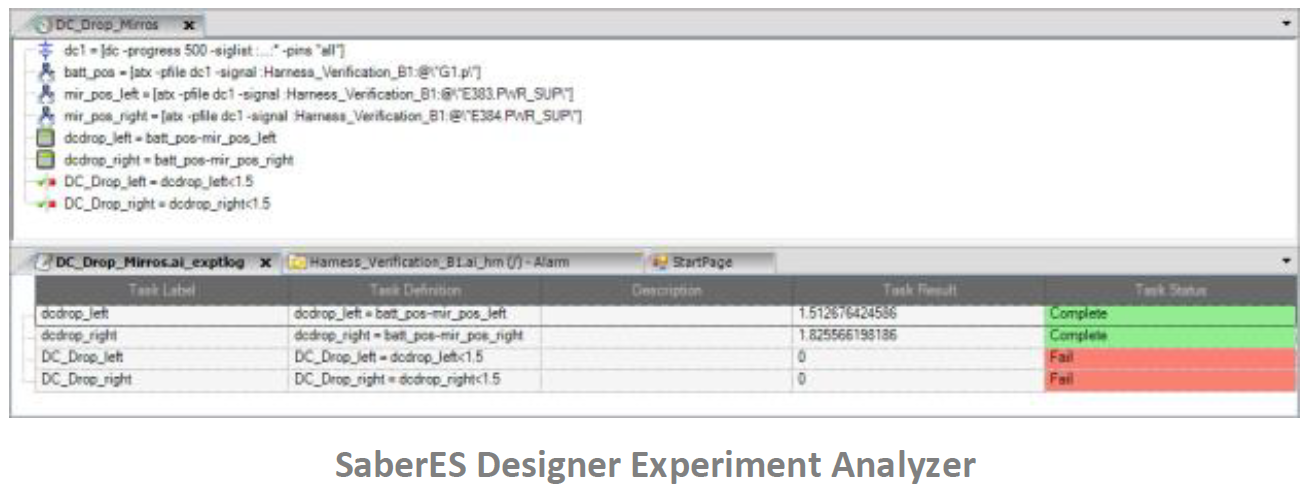Click the dc1 analysis icon
Image resolution: width=1303 pixels, height=489 pixels.
45,49
